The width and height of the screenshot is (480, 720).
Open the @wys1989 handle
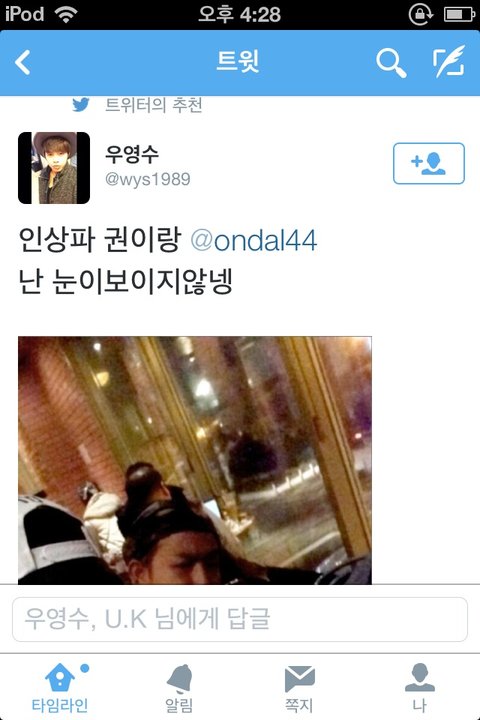click(147, 179)
